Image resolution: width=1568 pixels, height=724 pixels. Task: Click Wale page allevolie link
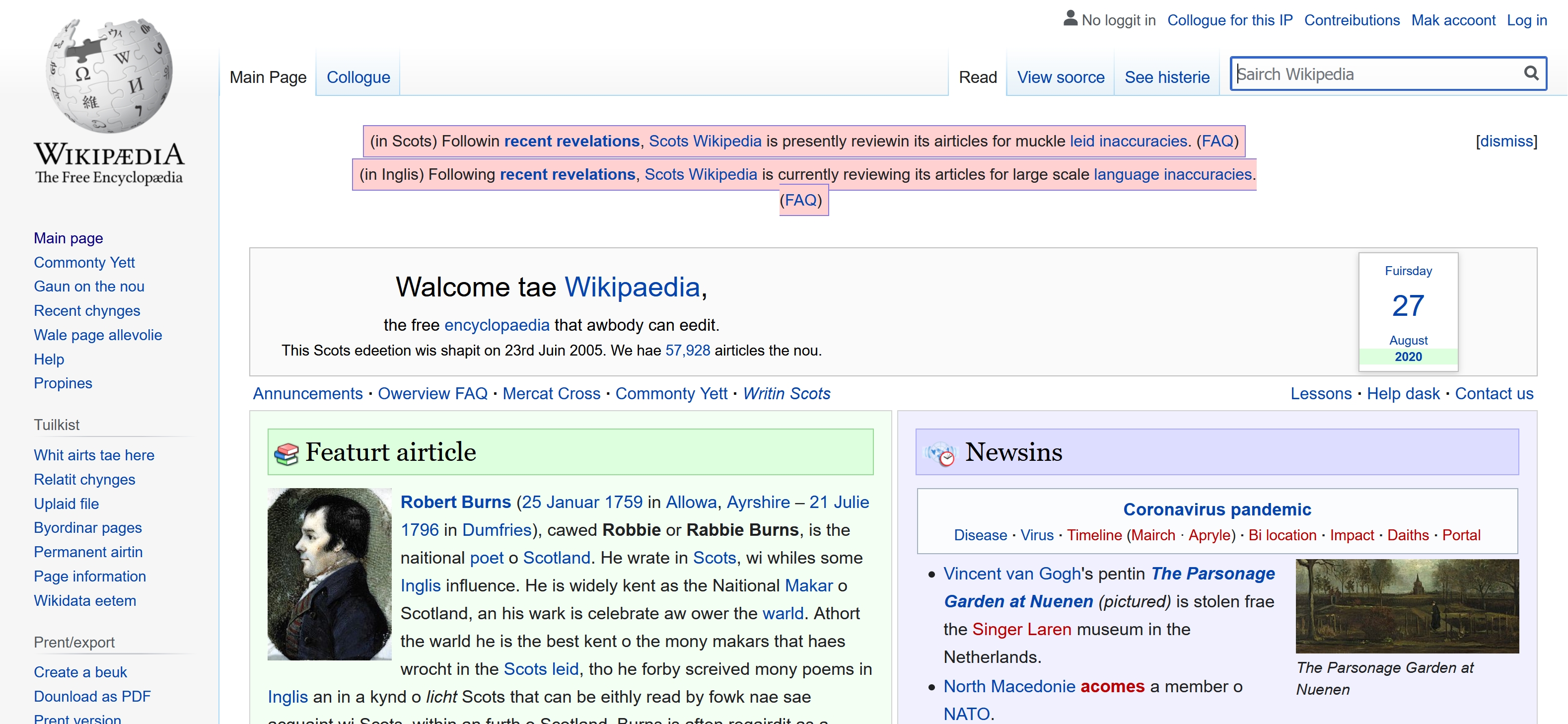tap(97, 335)
